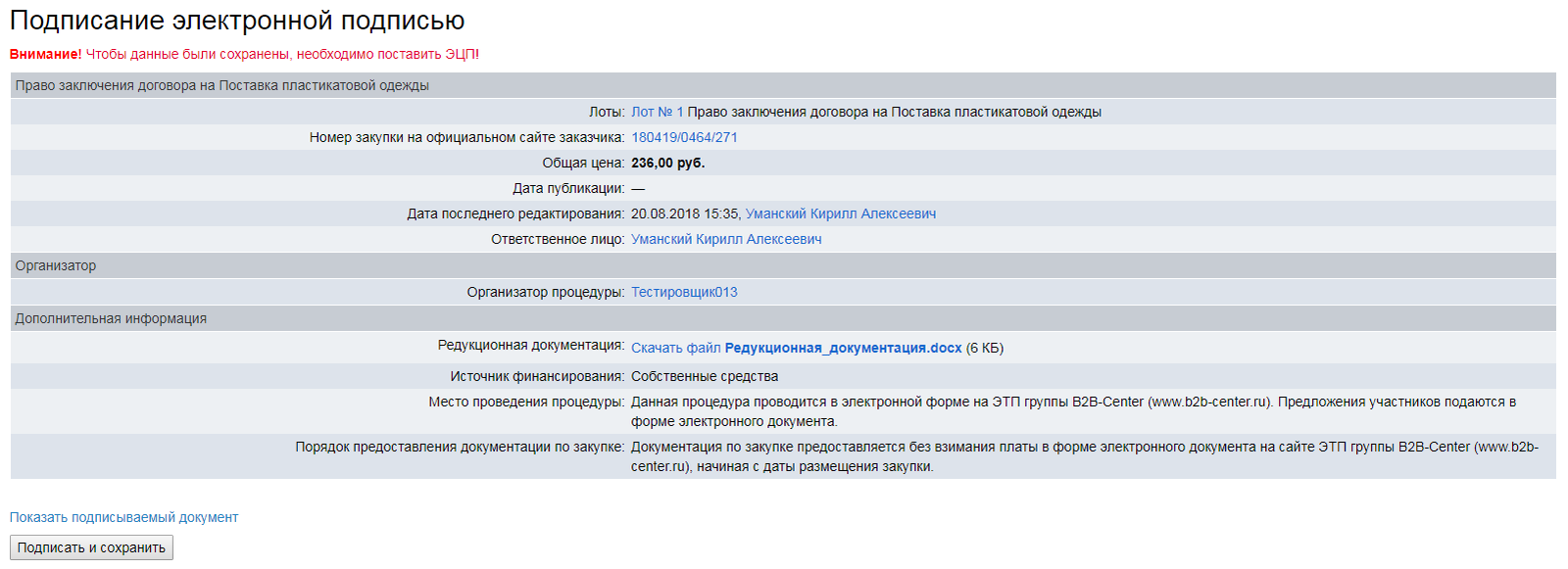Click the Дополнительная информация section header
Image resolution: width=1568 pixels, height=569 pixels.
pyautogui.click(x=111, y=318)
